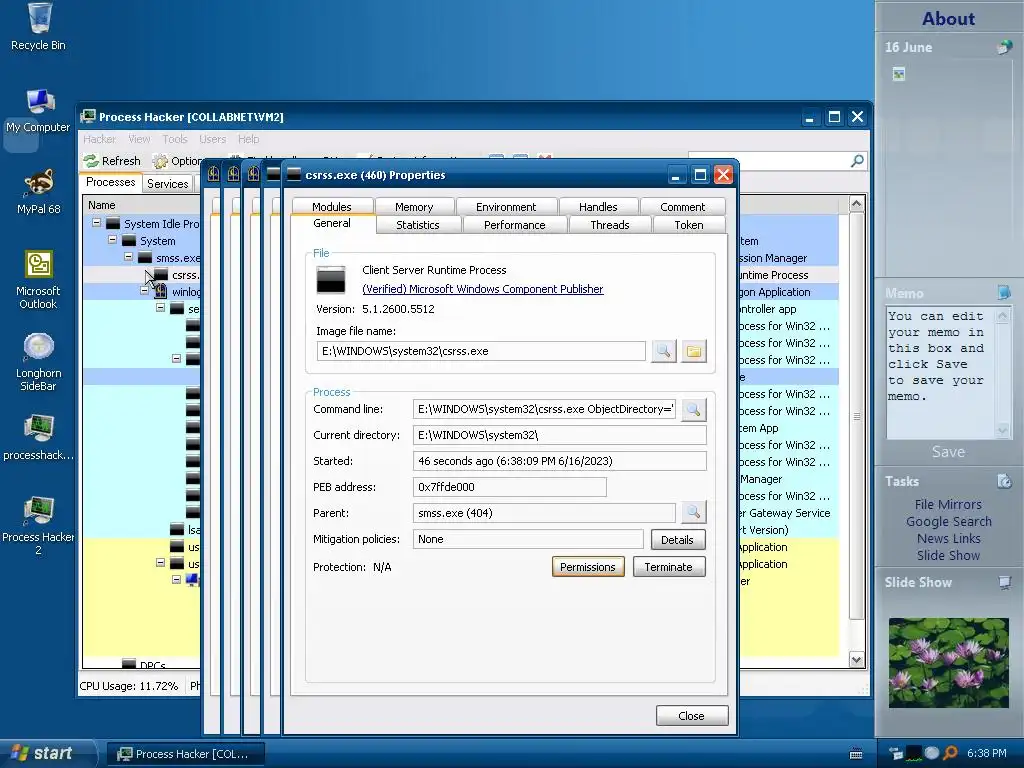Viewport: 1024px width, 768px height.
Task: Click the Image file name field
Action: pyautogui.click(x=482, y=351)
